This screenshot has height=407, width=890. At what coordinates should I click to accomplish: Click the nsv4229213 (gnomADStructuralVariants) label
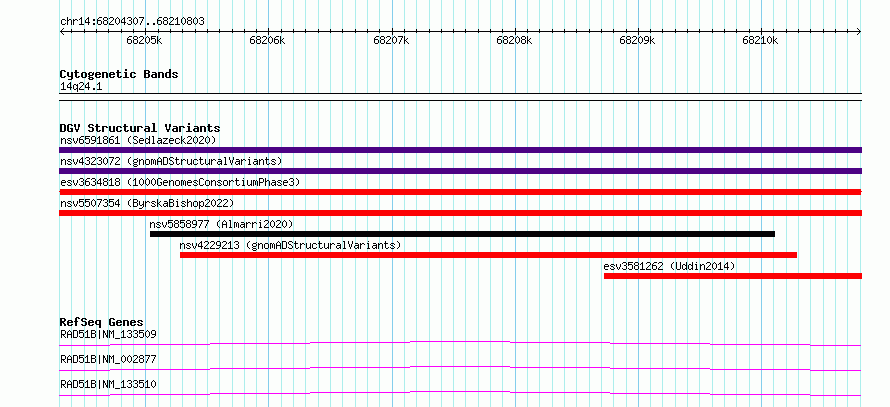pos(290,245)
